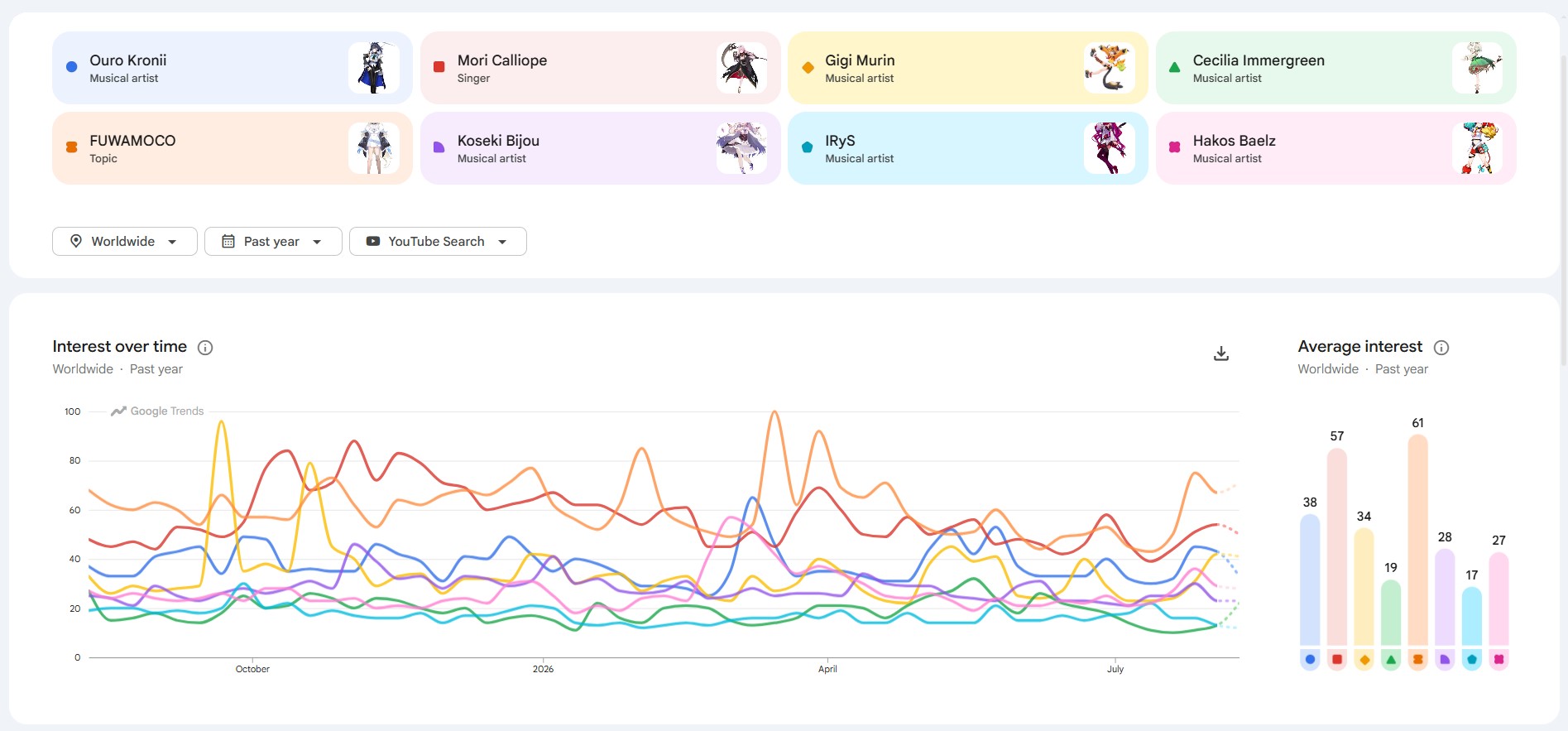
Task: Click the orange average interest bar labeled 61
Action: pyautogui.click(x=1418, y=540)
